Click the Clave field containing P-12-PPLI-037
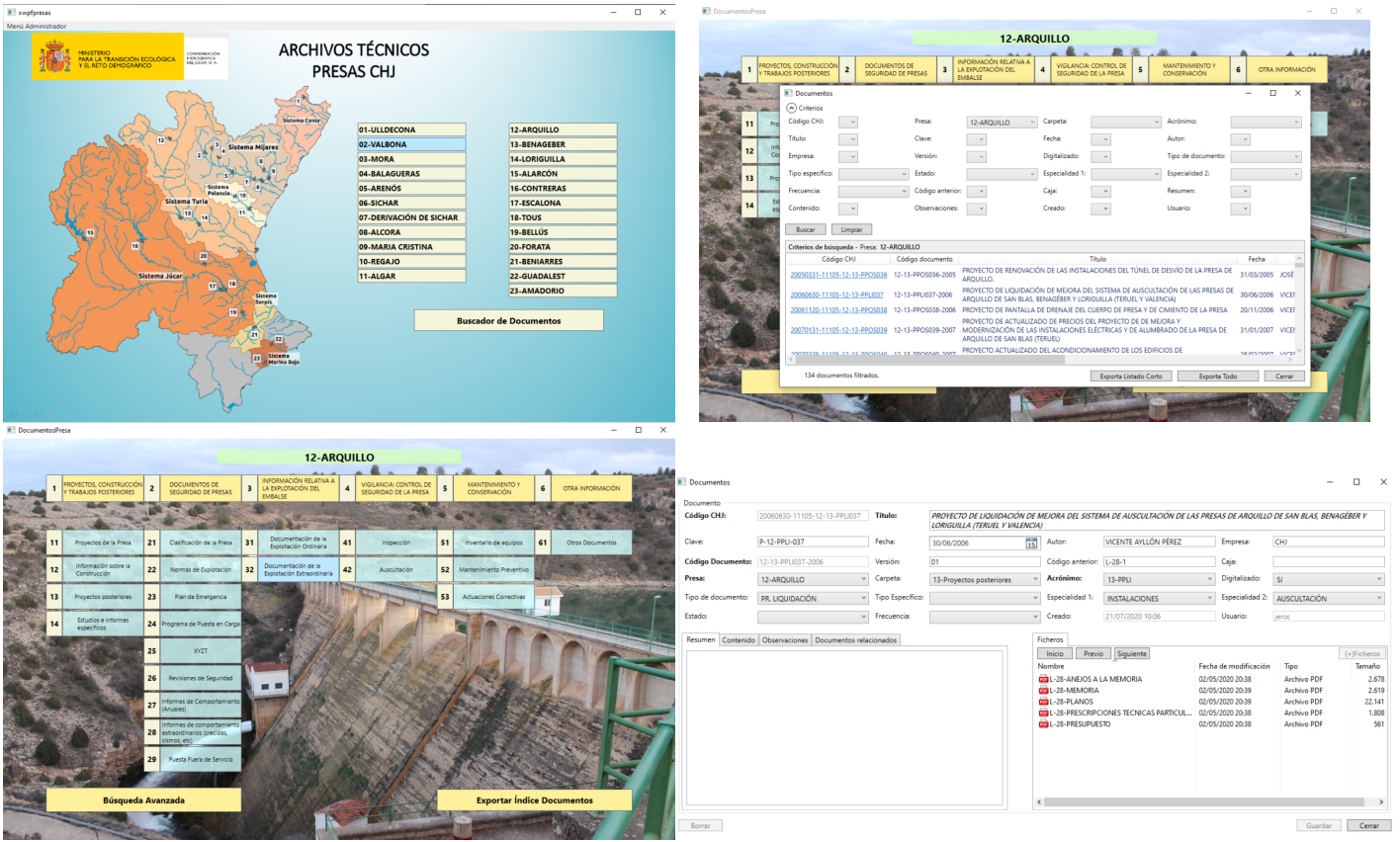Viewport: 1400px width, 842px height. [x=813, y=543]
